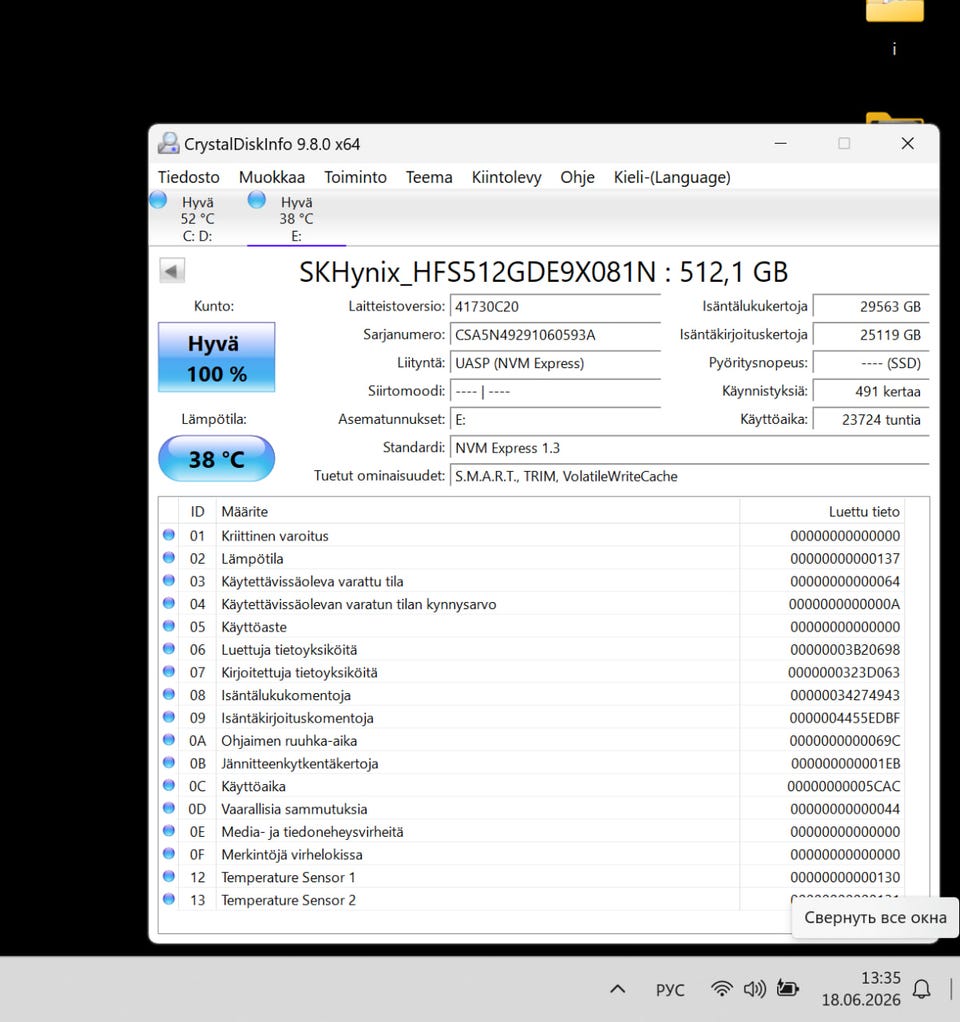Image resolution: width=960 pixels, height=1022 pixels.
Task: Click the blue status dot for C: D: disk
Action: (x=158, y=199)
